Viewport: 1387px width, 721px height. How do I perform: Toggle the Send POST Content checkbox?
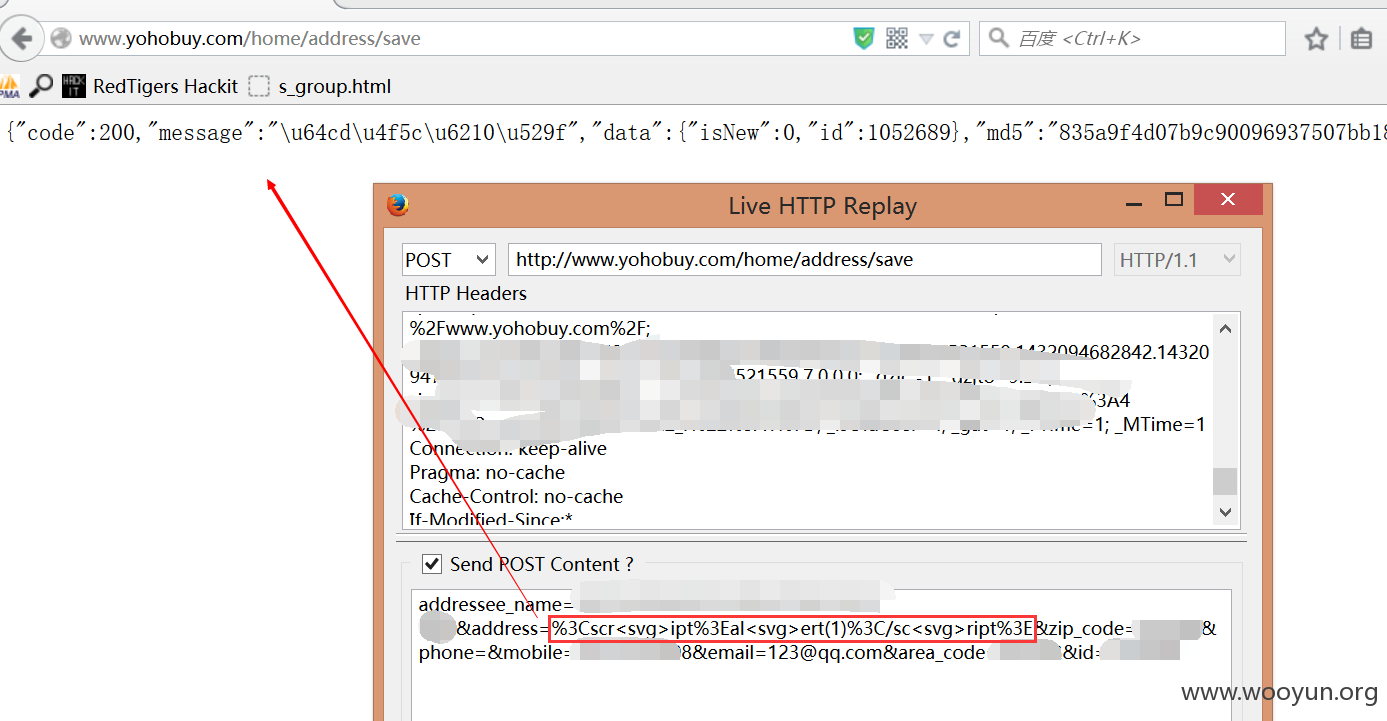point(432,564)
